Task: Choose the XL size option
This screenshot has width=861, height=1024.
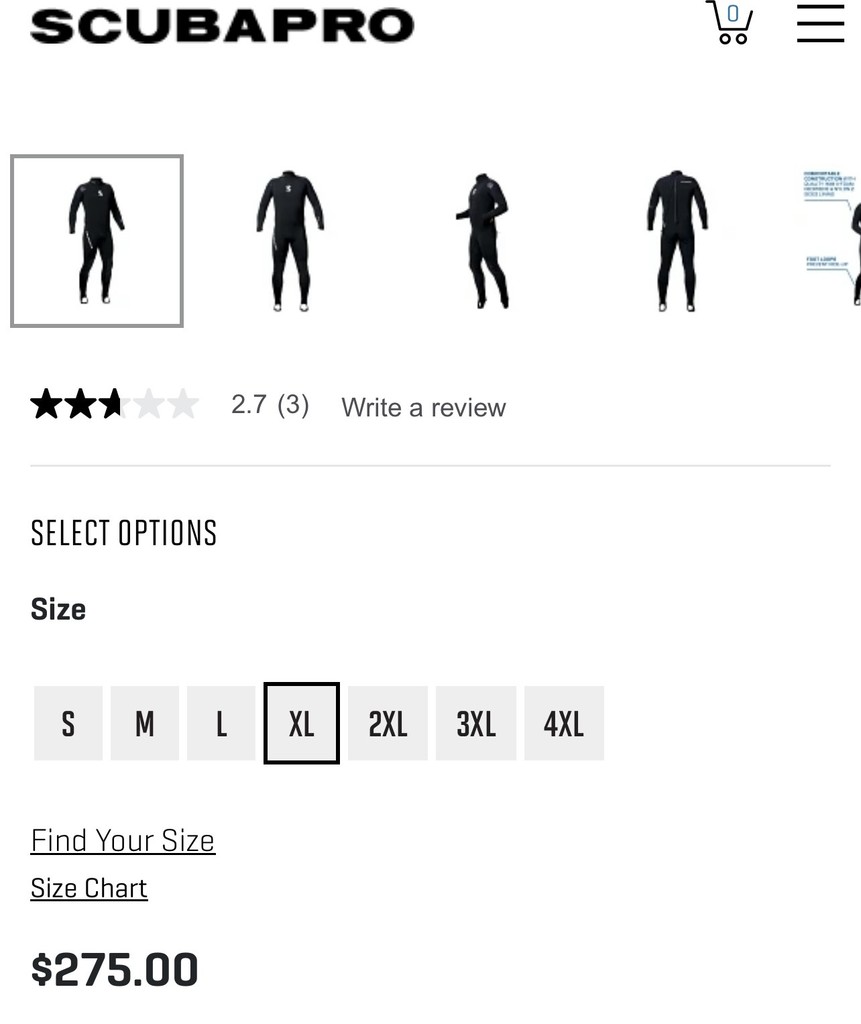Action: coord(301,723)
